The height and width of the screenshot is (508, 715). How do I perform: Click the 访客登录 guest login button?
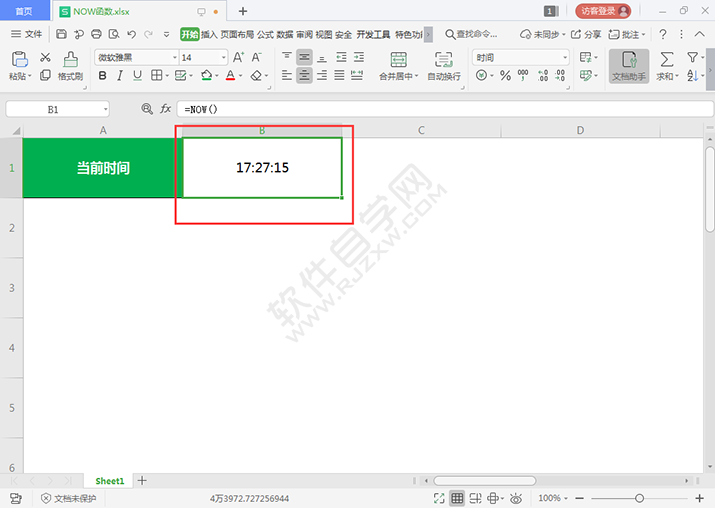603,11
